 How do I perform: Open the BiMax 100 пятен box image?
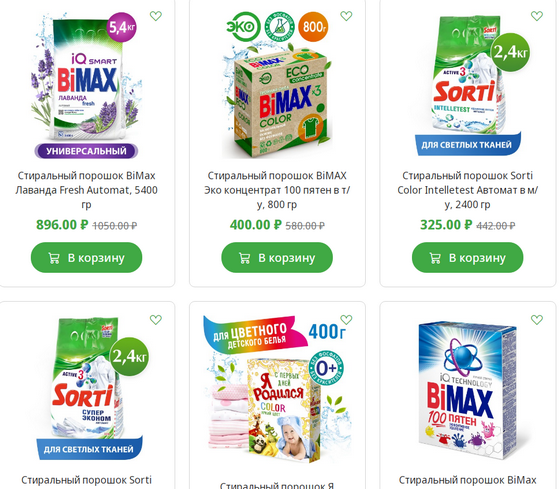[x=468, y=390]
